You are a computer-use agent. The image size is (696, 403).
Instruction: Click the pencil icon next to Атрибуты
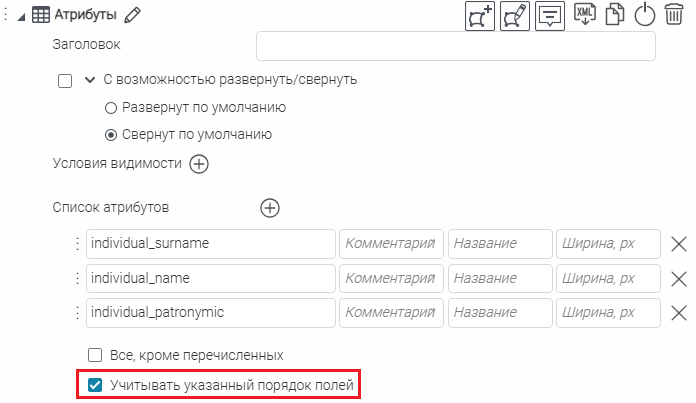click(133, 15)
